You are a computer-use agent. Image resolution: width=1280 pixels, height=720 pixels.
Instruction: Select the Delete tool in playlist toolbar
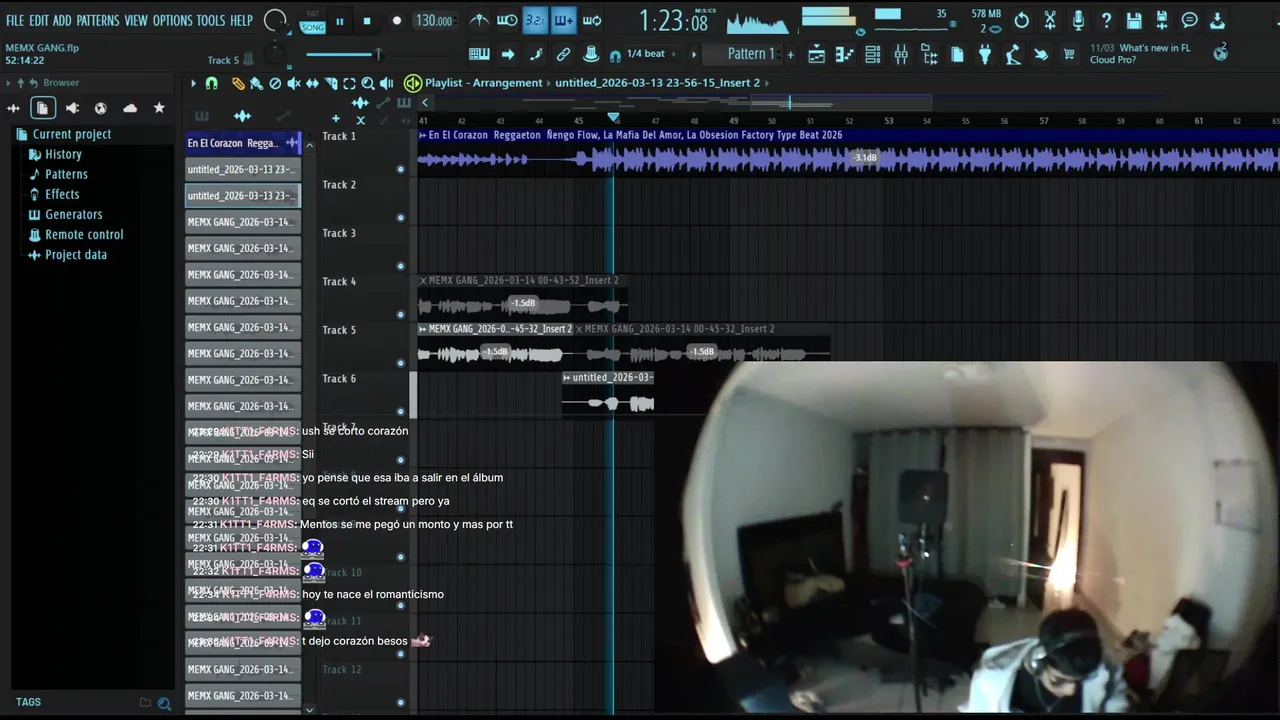click(x=275, y=83)
